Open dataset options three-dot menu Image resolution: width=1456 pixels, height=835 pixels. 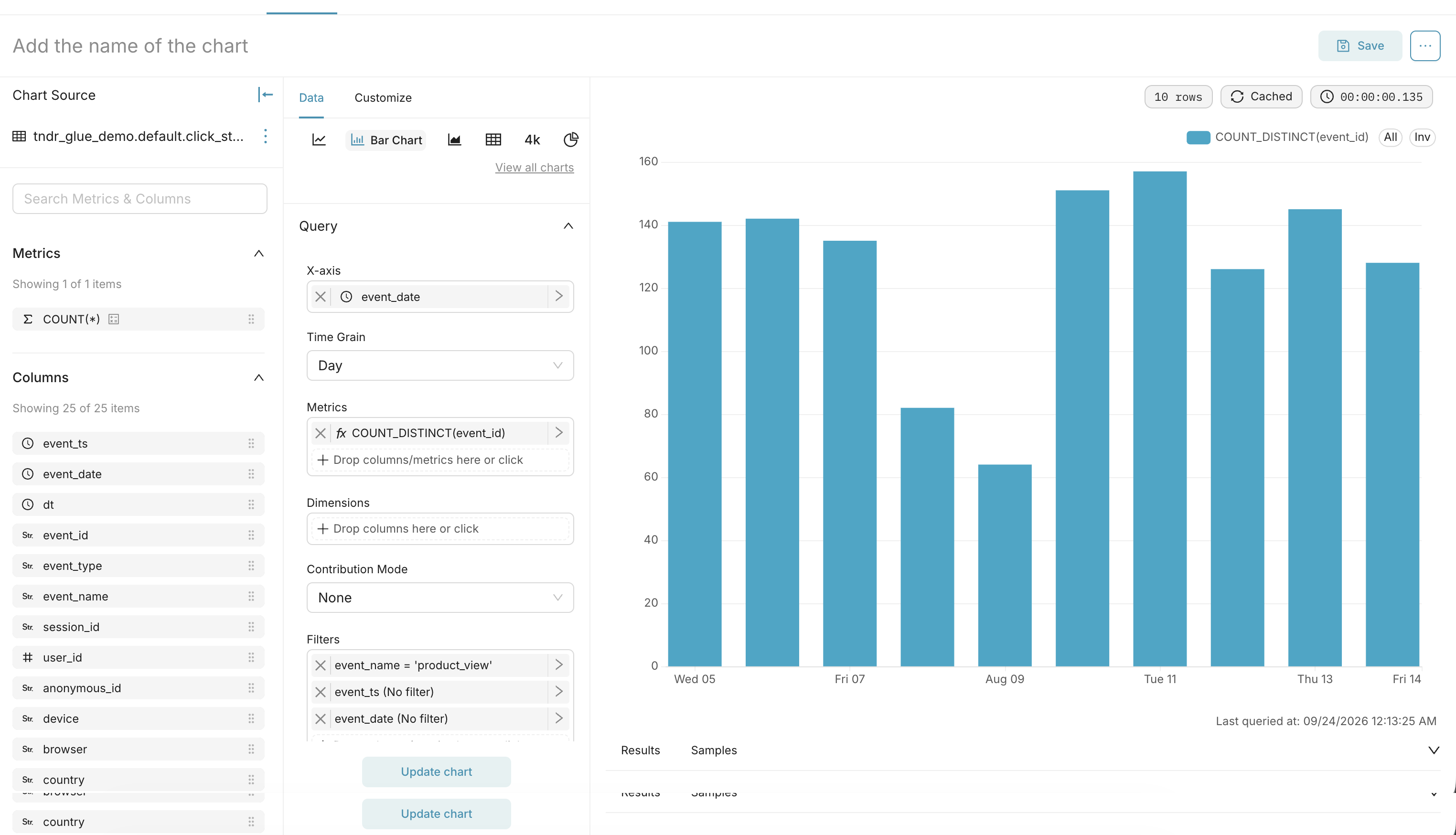265,136
